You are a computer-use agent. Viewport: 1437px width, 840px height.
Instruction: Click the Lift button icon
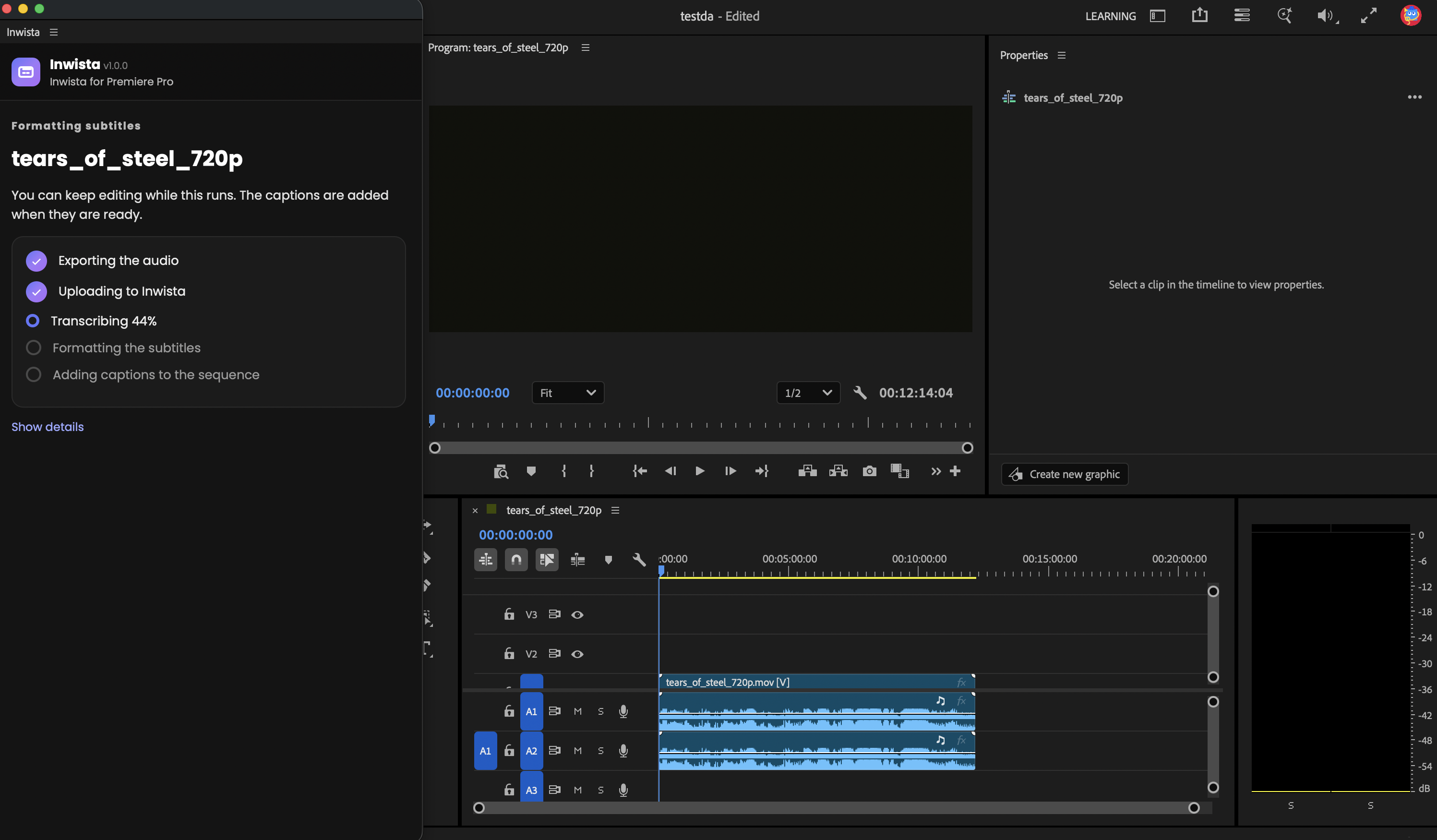click(x=807, y=471)
